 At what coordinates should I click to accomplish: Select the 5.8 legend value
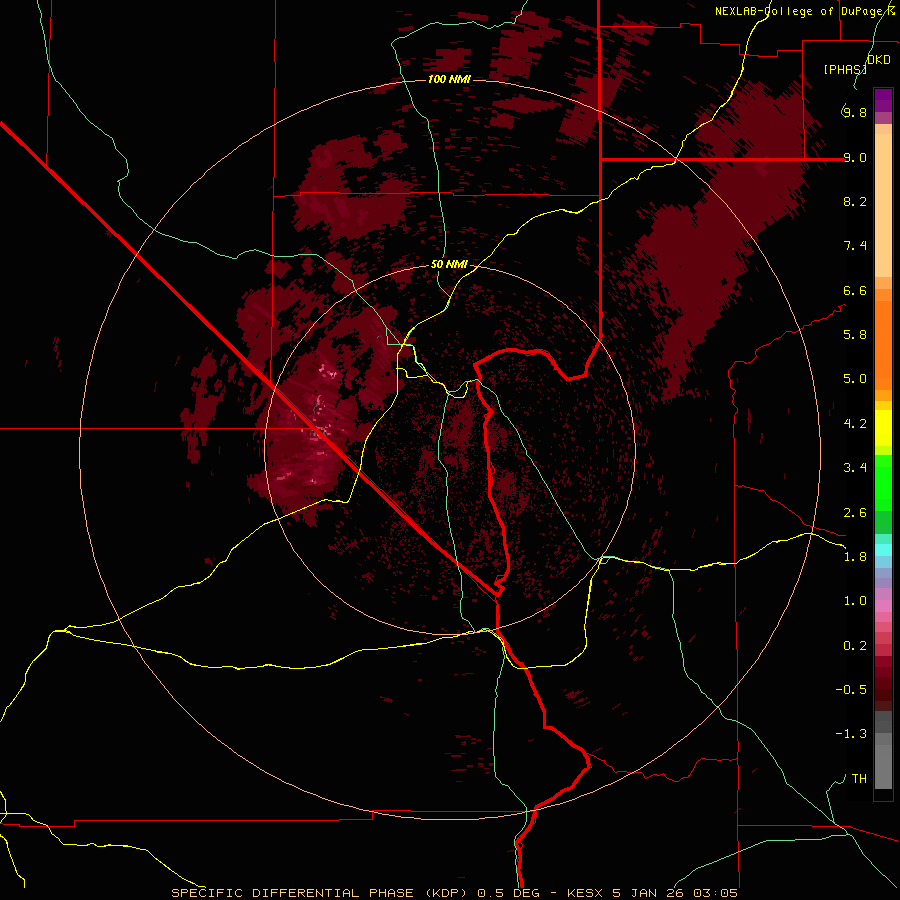point(855,335)
